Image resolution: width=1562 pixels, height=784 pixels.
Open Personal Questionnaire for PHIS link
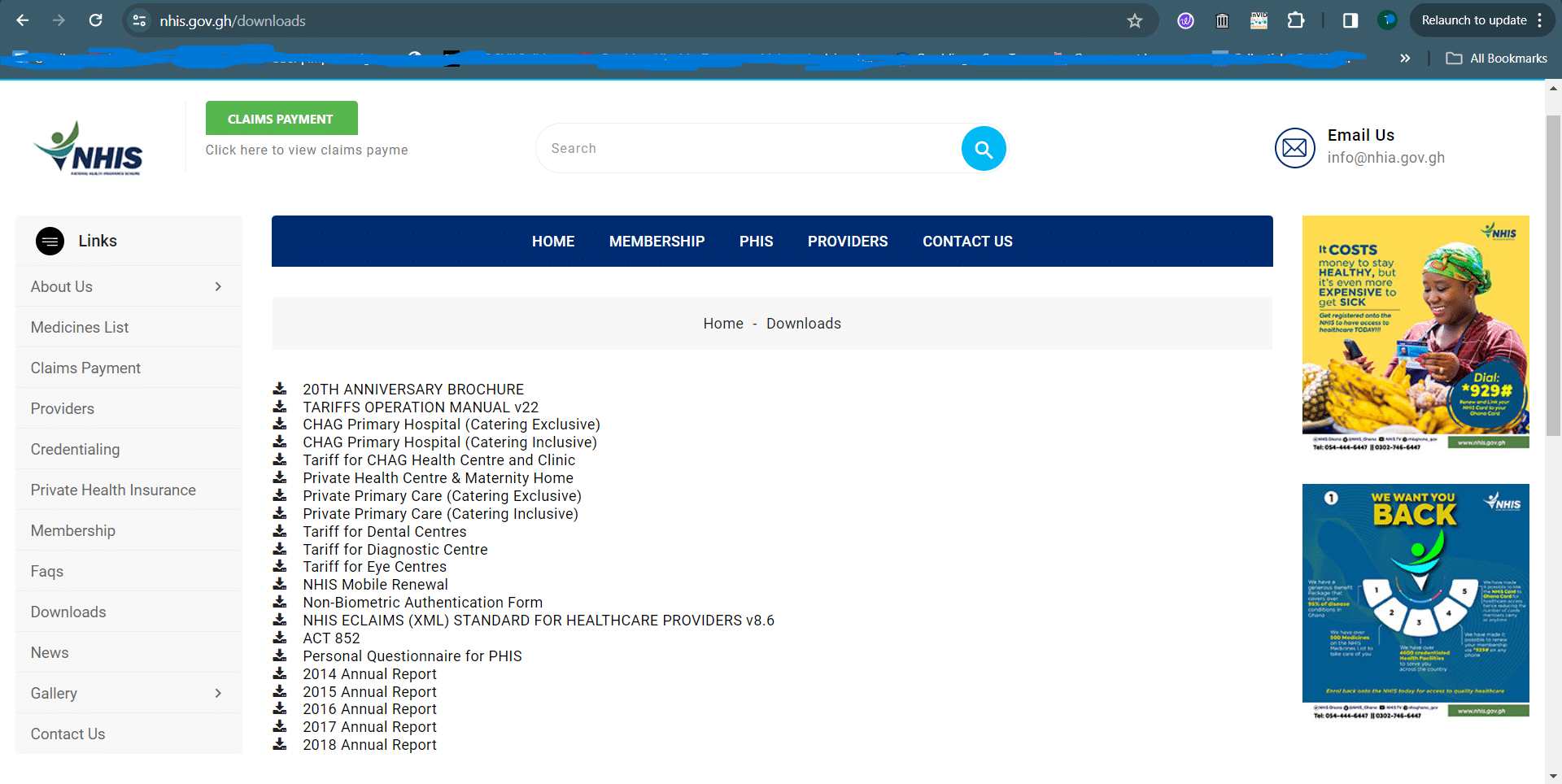pos(412,656)
